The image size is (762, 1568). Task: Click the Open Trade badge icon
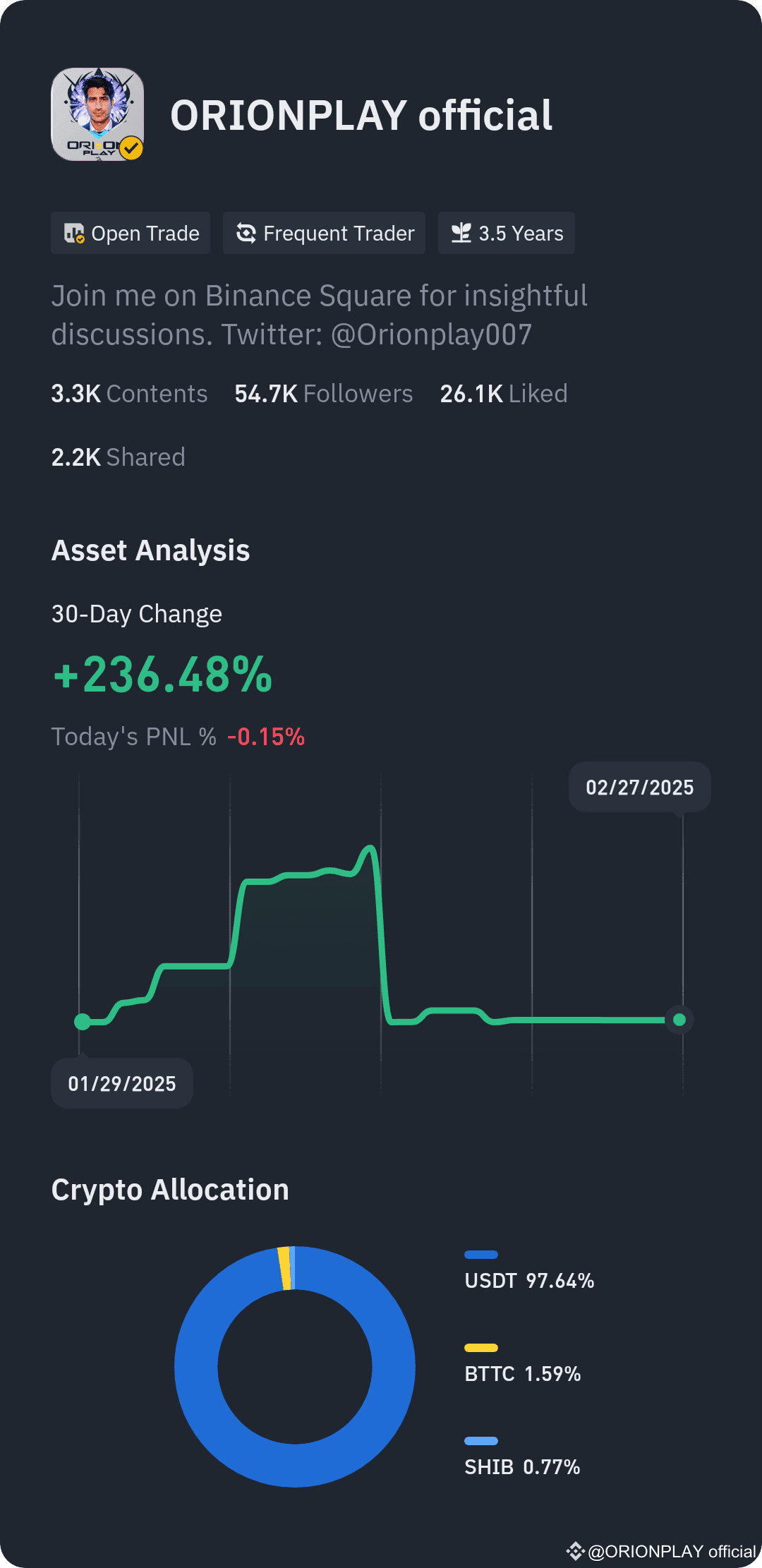[76, 233]
